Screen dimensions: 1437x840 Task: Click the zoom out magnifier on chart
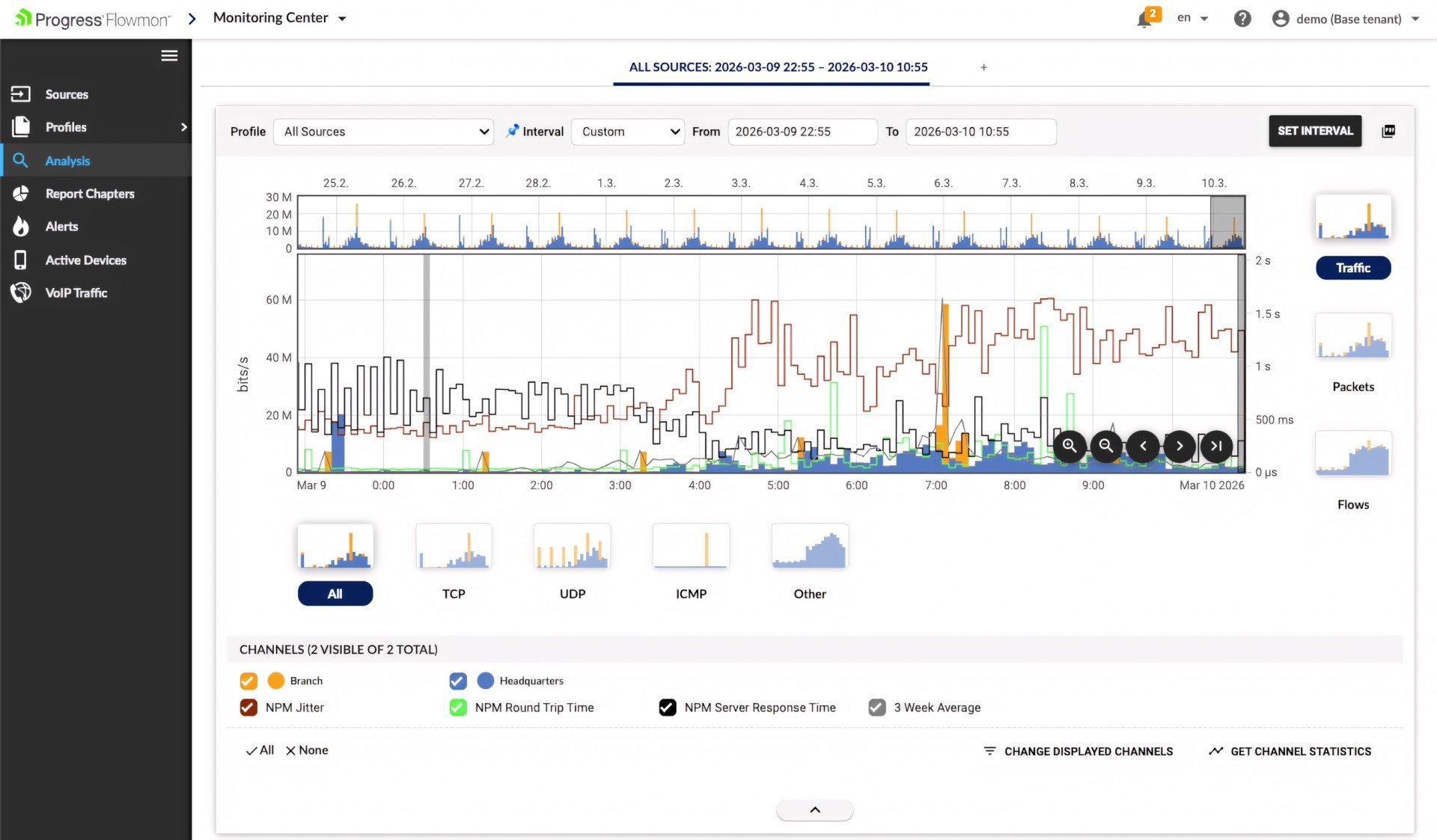tap(1106, 446)
